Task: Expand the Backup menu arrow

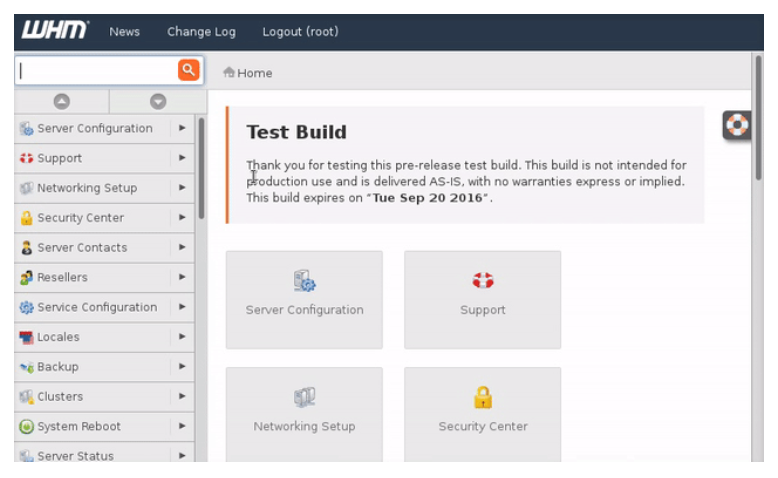Action: [182, 366]
